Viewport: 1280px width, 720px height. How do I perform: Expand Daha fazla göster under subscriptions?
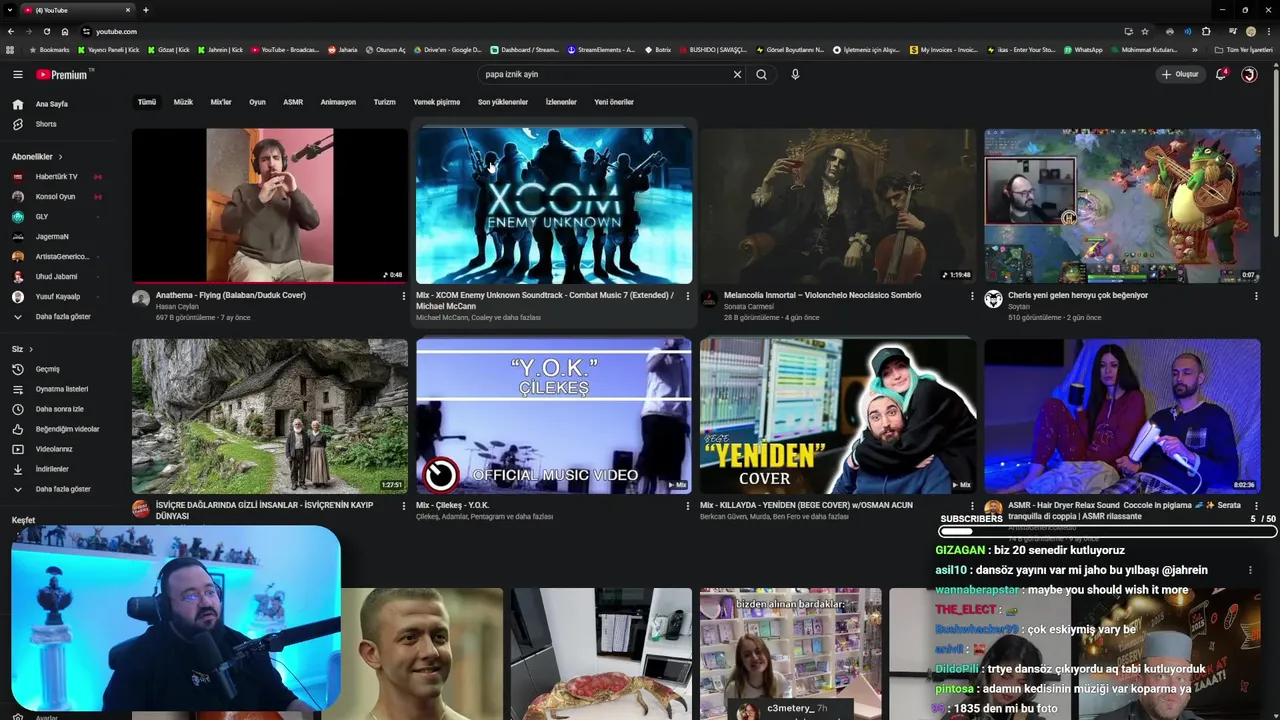click(62, 317)
